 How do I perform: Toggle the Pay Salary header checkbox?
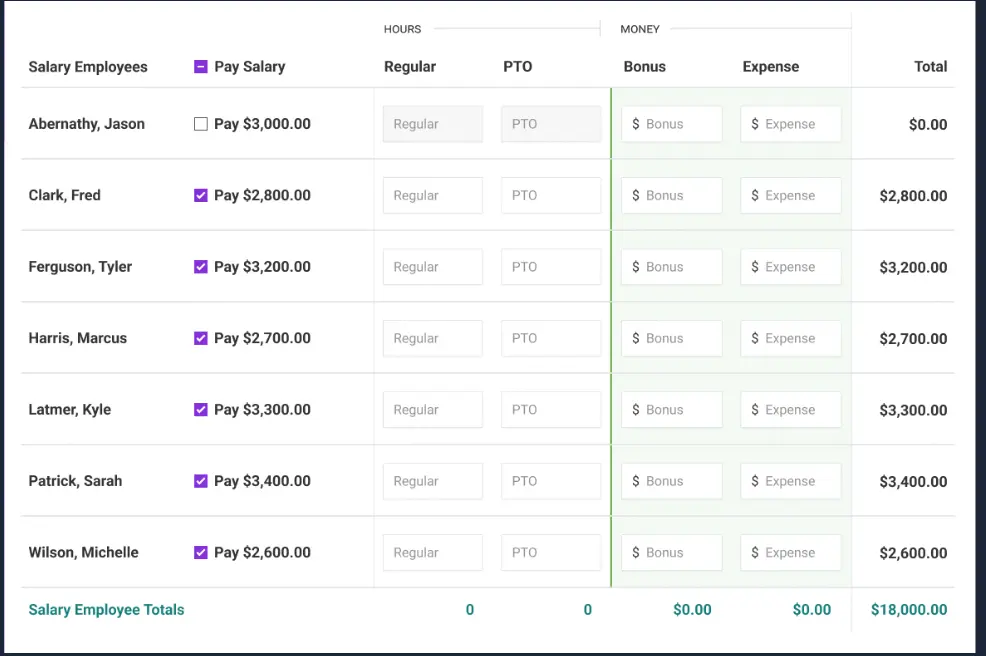[201, 67]
